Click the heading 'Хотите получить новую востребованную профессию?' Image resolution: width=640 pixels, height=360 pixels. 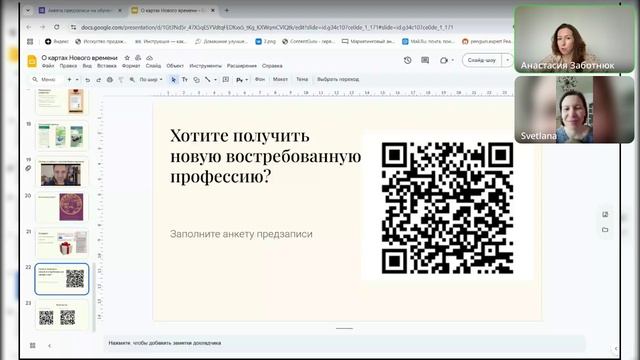coord(265,156)
